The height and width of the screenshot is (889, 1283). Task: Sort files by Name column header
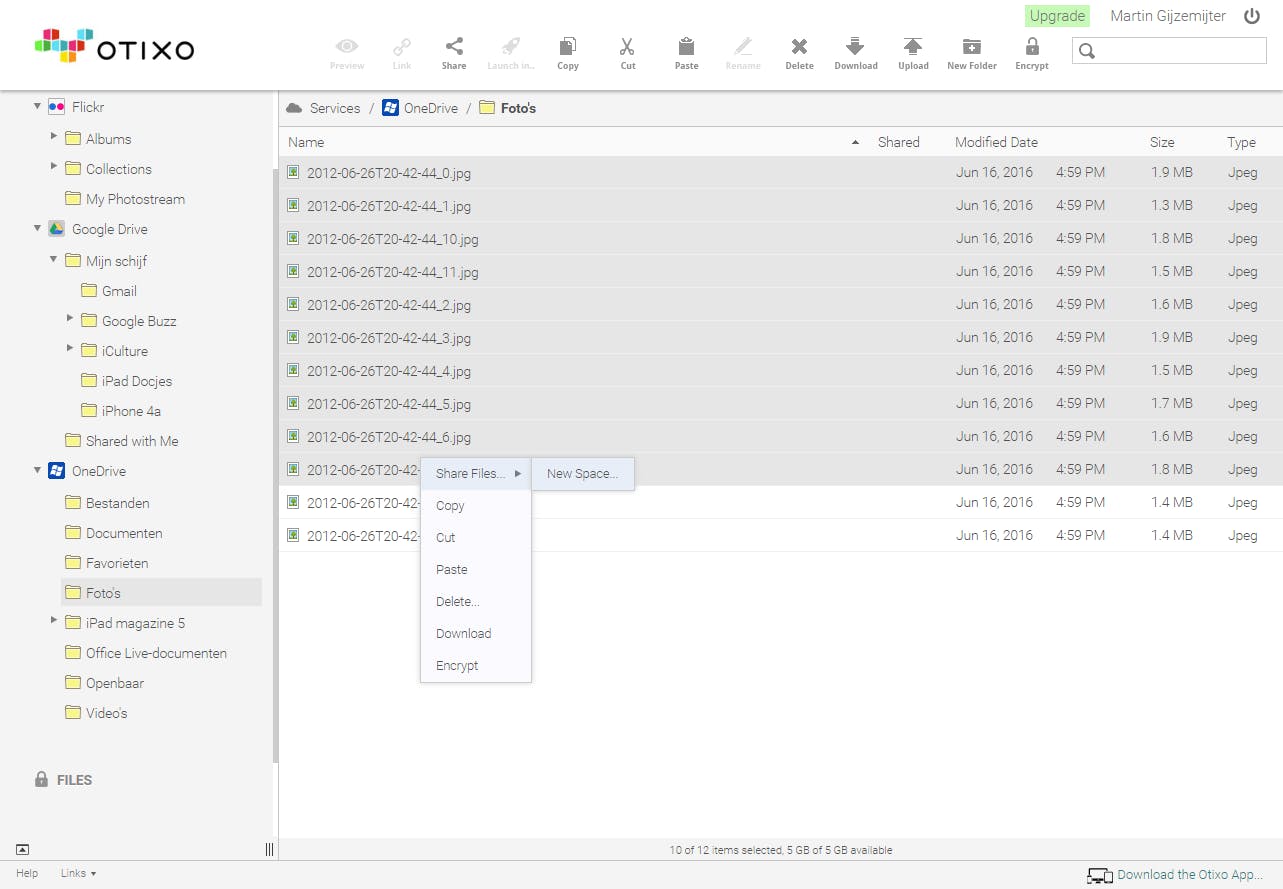[306, 142]
